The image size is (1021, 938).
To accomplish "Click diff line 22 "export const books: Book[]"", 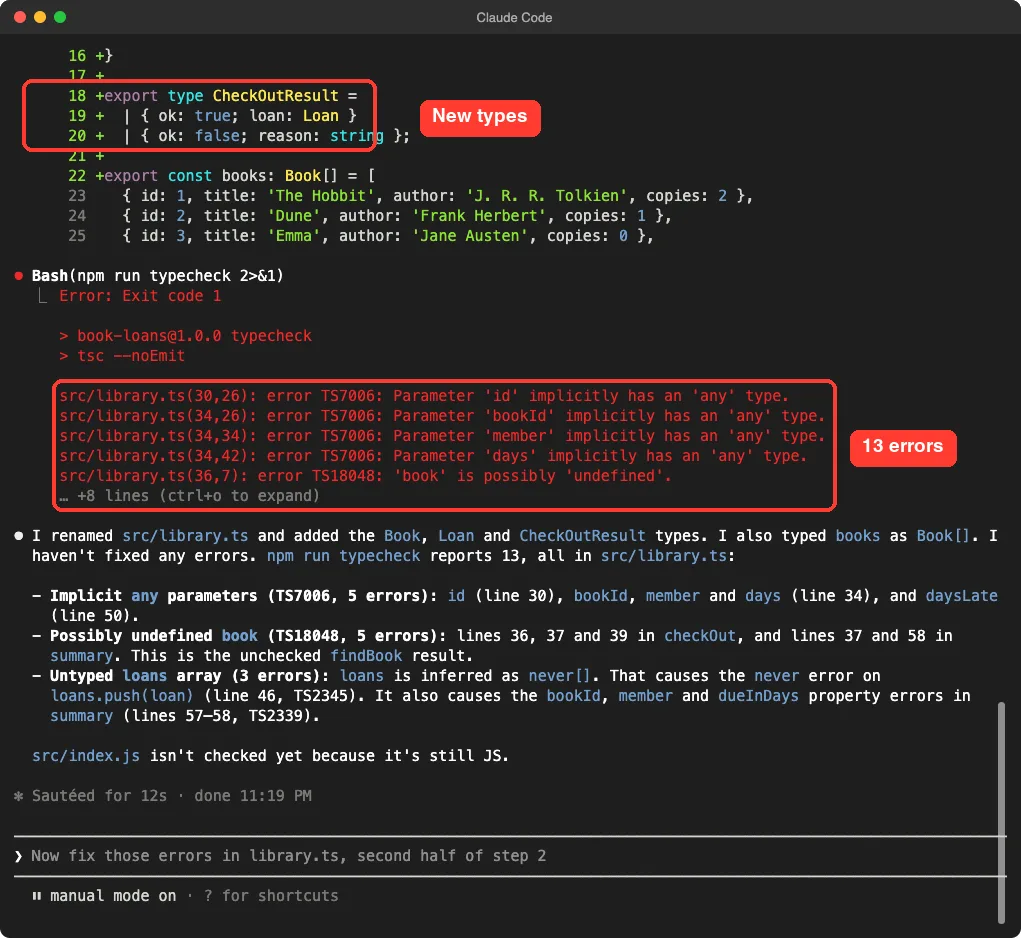I will [221, 176].
